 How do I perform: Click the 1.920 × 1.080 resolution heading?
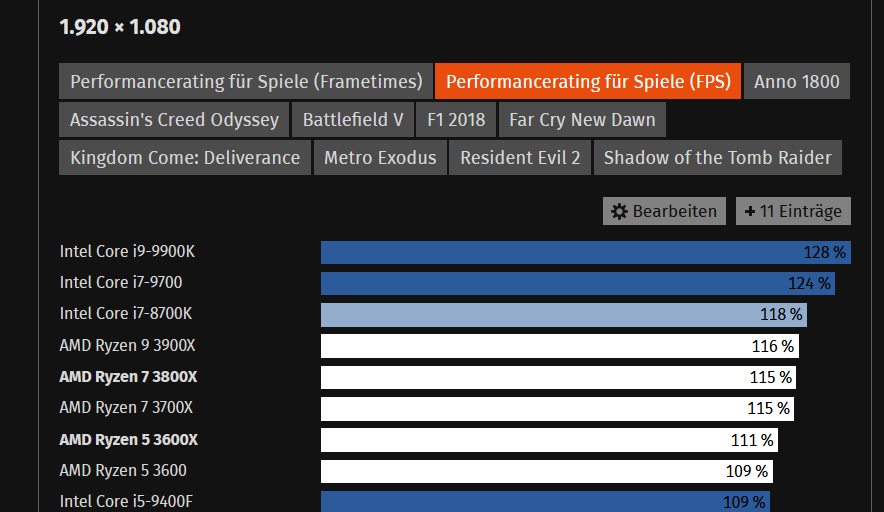(120, 27)
